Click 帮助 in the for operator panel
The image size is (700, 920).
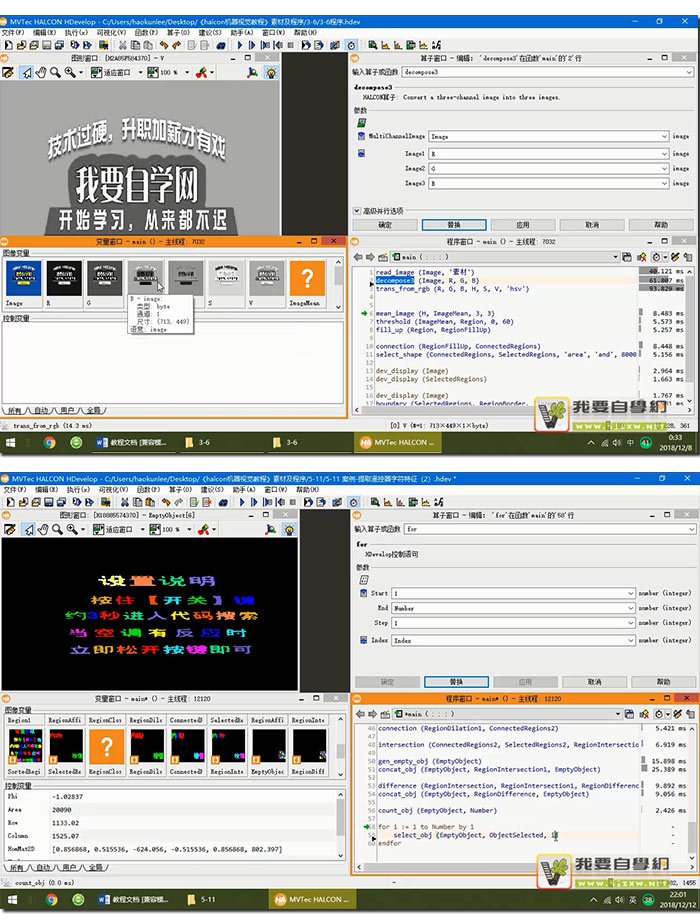click(664, 682)
